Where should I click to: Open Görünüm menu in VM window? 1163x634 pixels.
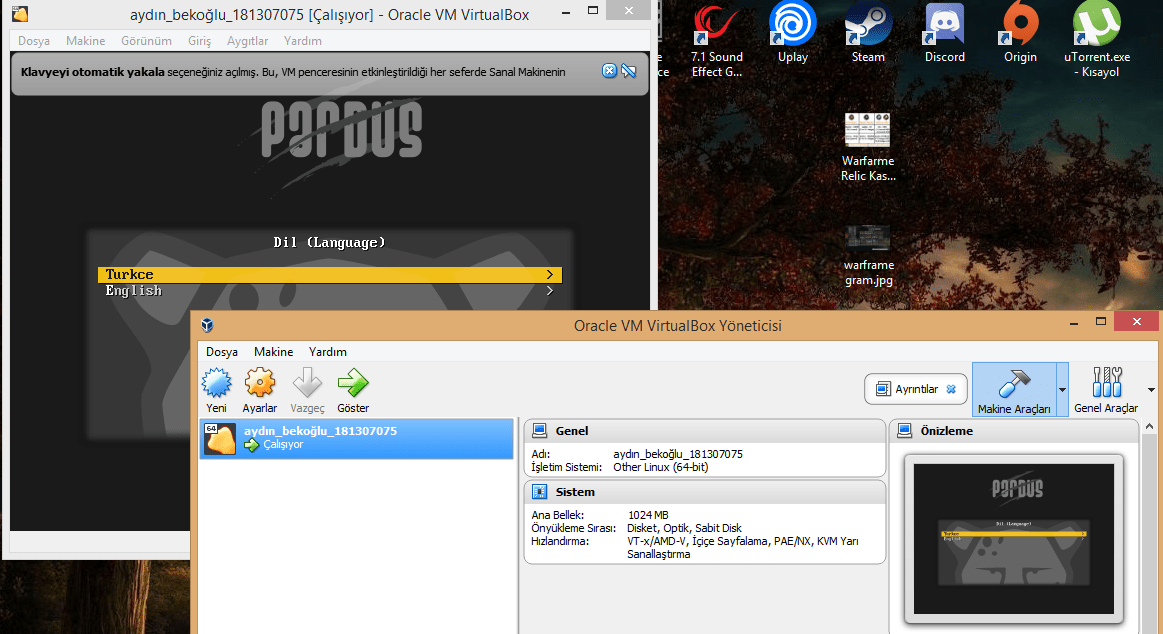[146, 41]
